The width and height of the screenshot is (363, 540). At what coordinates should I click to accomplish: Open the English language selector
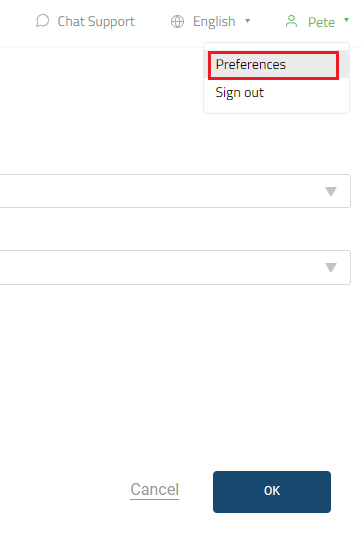click(210, 21)
